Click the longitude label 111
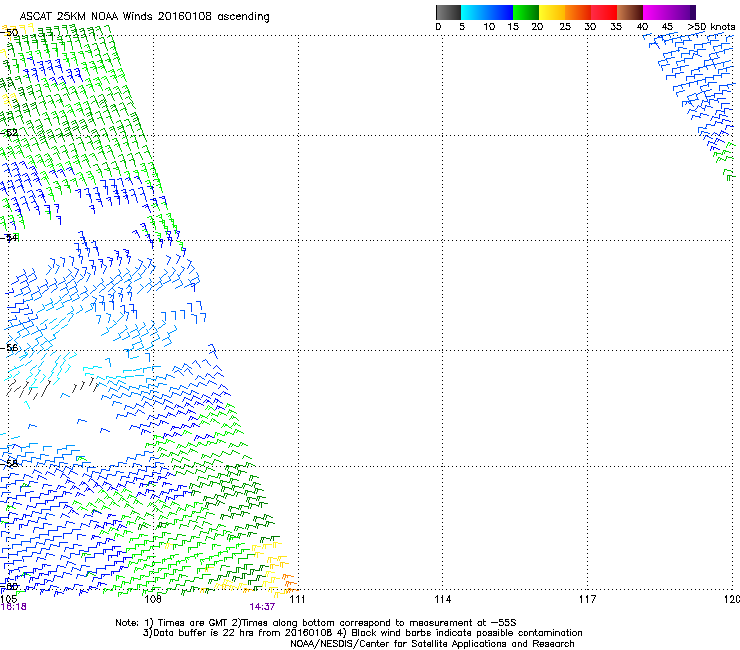Image resolution: width=740 pixels, height=650 pixels. point(297,599)
